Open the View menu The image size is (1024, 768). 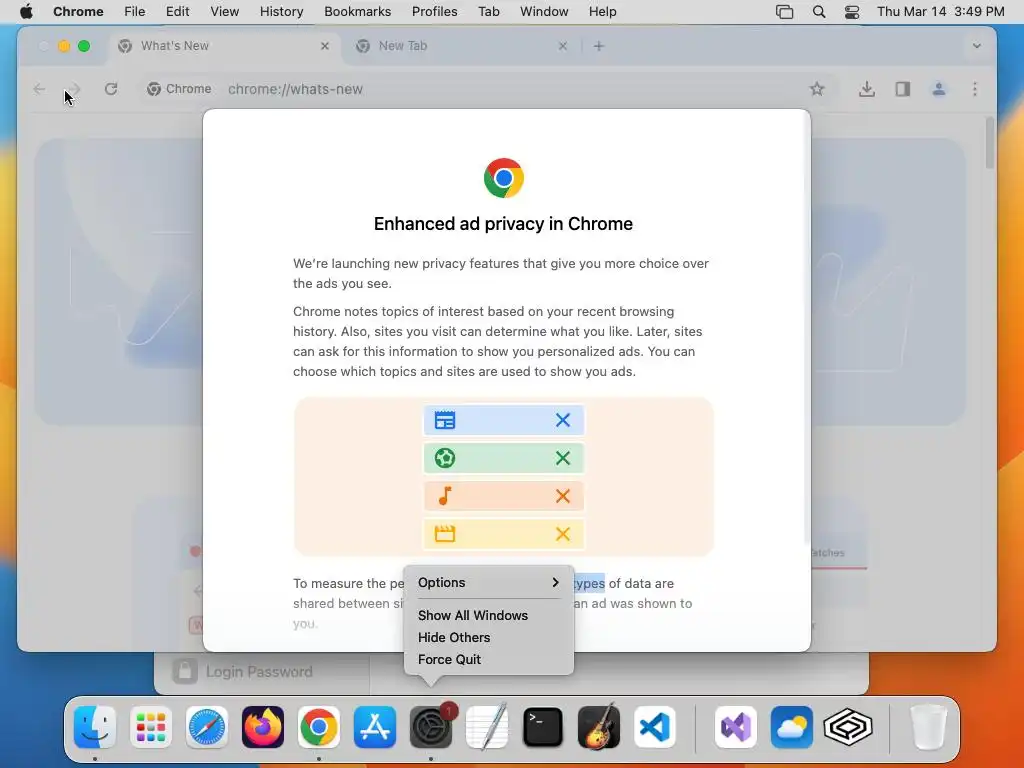tap(224, 12)
